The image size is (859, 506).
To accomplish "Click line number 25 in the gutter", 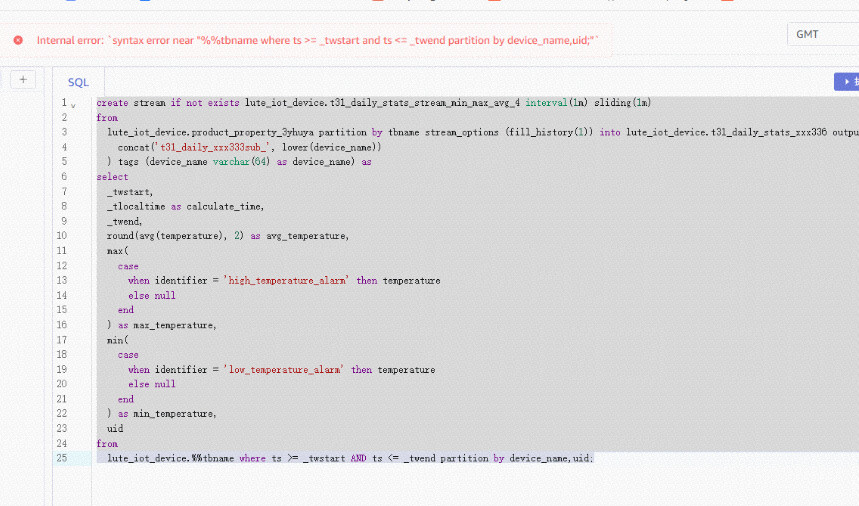I will pyautogui.click(x=62, y=458).
